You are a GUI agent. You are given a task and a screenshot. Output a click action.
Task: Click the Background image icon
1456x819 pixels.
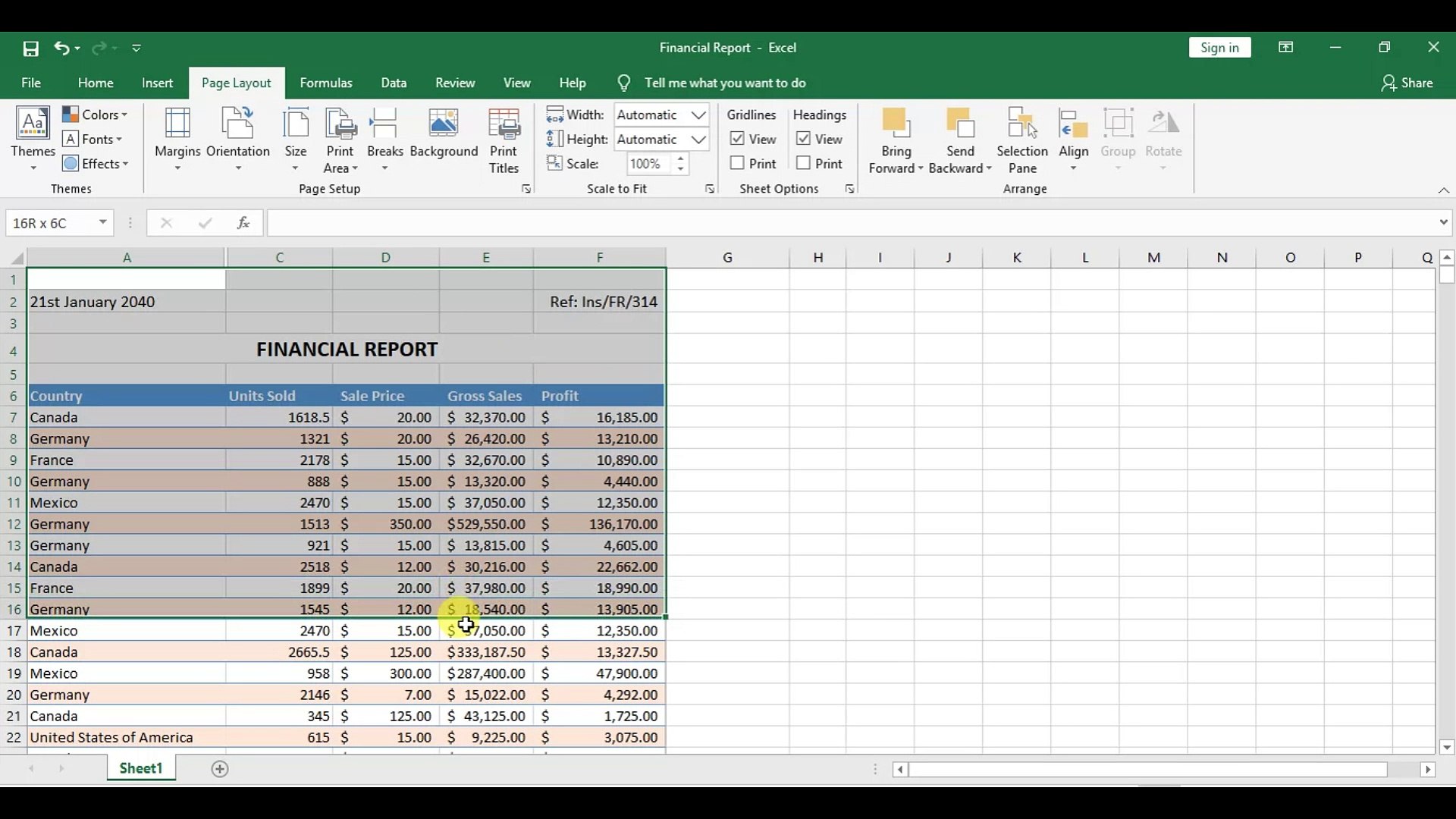444,133
